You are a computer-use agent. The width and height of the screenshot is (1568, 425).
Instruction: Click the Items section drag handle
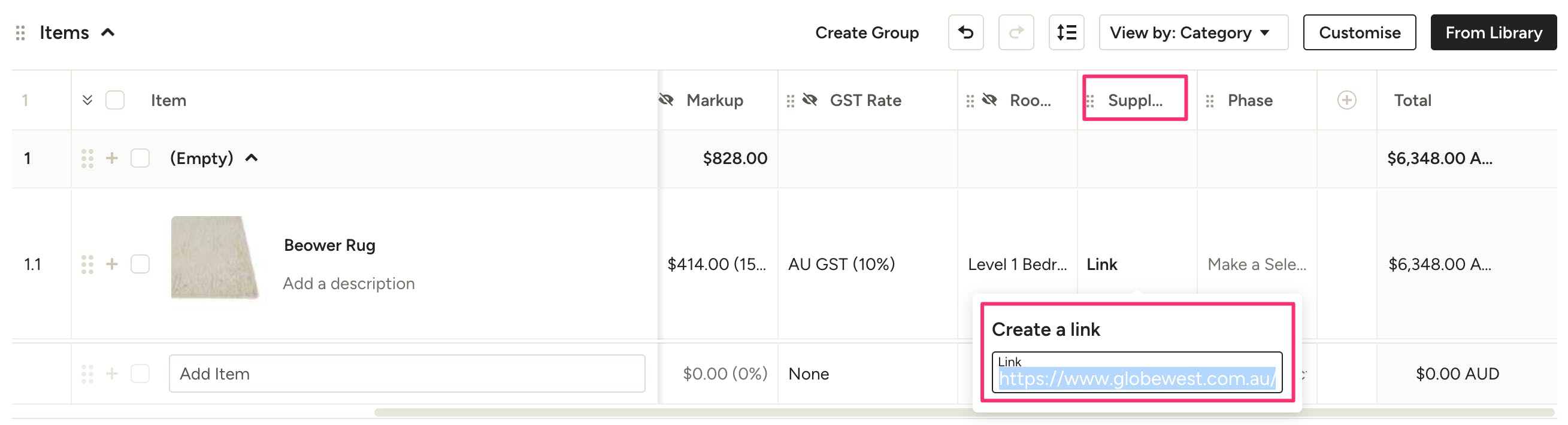click(x=20, y=33)
